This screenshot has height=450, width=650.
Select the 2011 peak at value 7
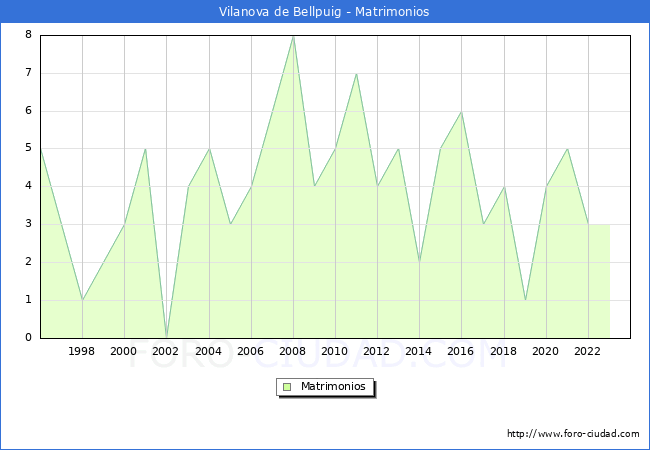[x=356, y=74]
